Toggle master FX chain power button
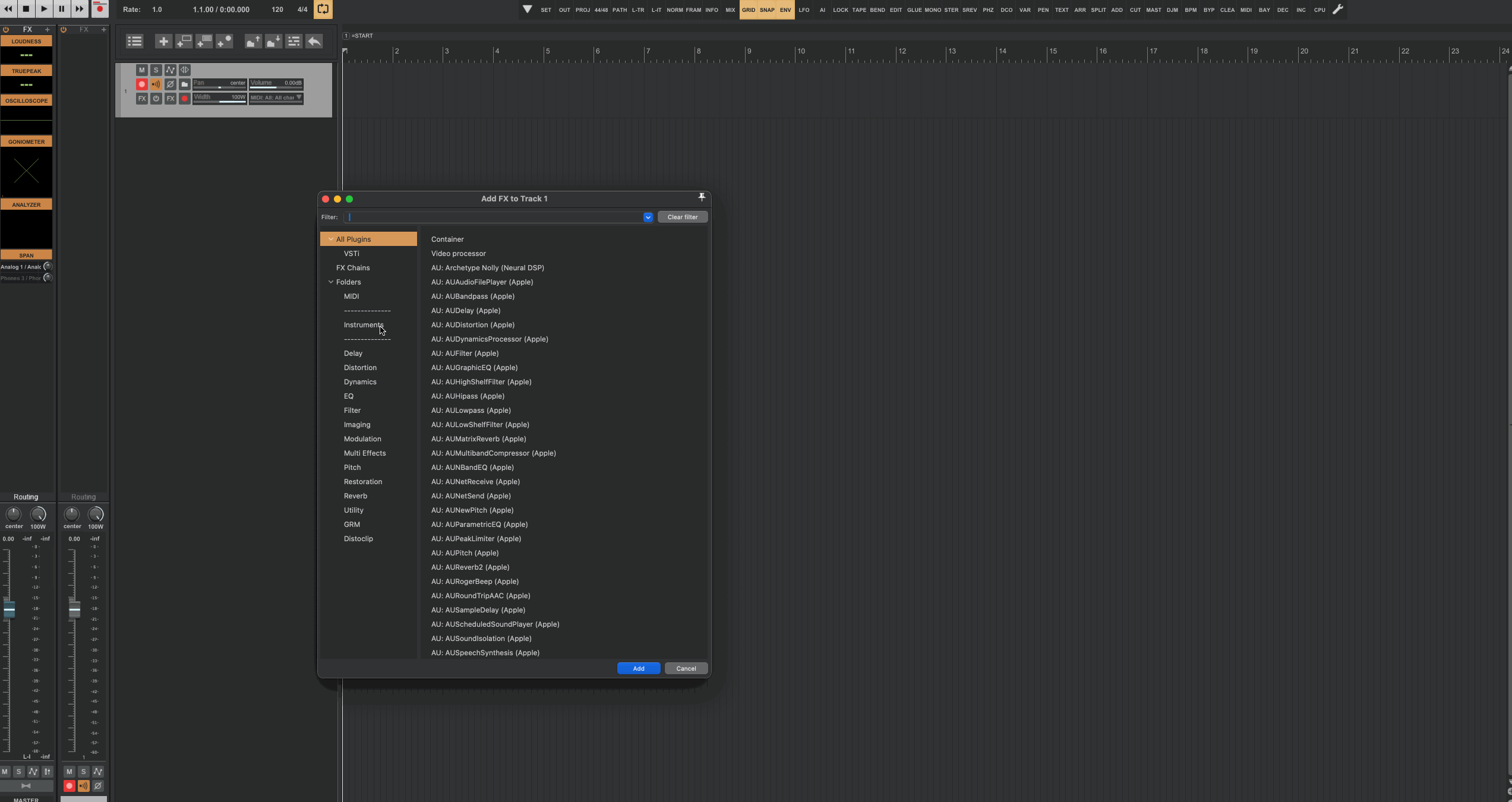The width and height of the screenshot is (1512, 802). click(x=6, y=29)
